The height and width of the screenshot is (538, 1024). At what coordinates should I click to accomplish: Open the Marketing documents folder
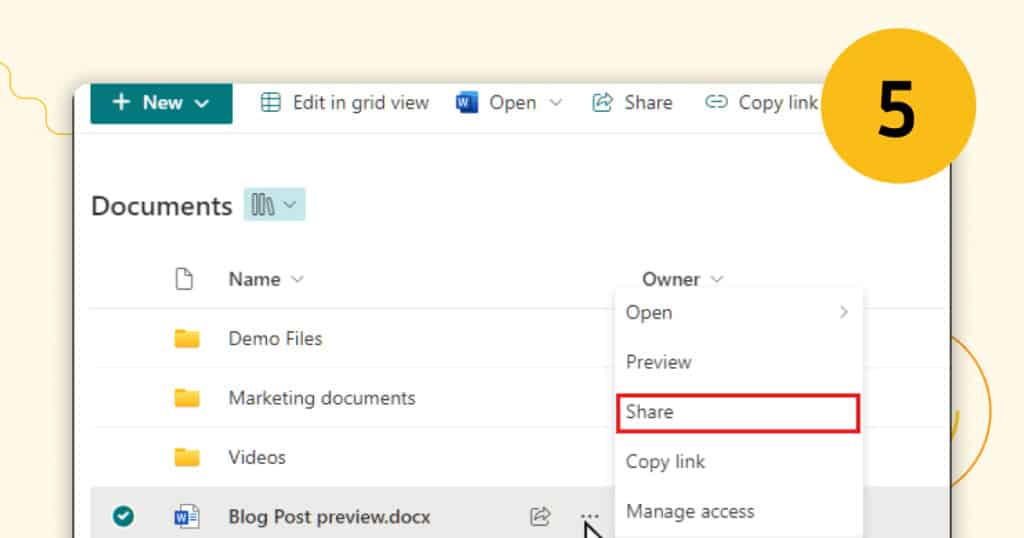321,398
